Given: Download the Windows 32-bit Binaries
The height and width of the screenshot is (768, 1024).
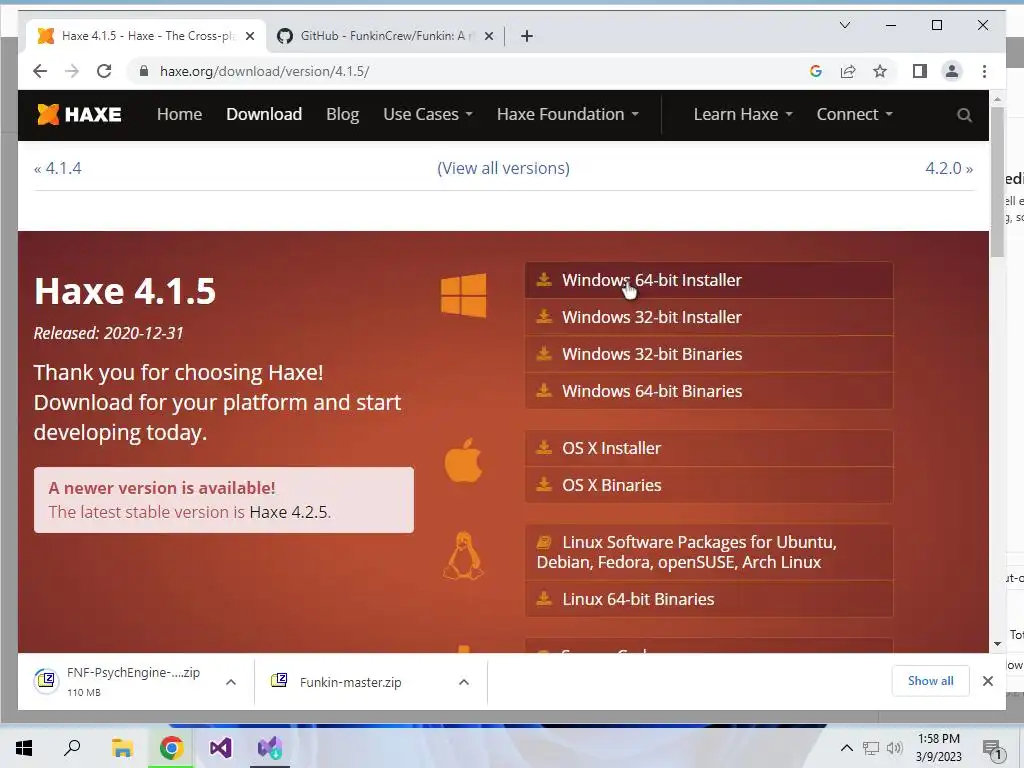Looking at the screenshot, I should (x=709, y=354).
